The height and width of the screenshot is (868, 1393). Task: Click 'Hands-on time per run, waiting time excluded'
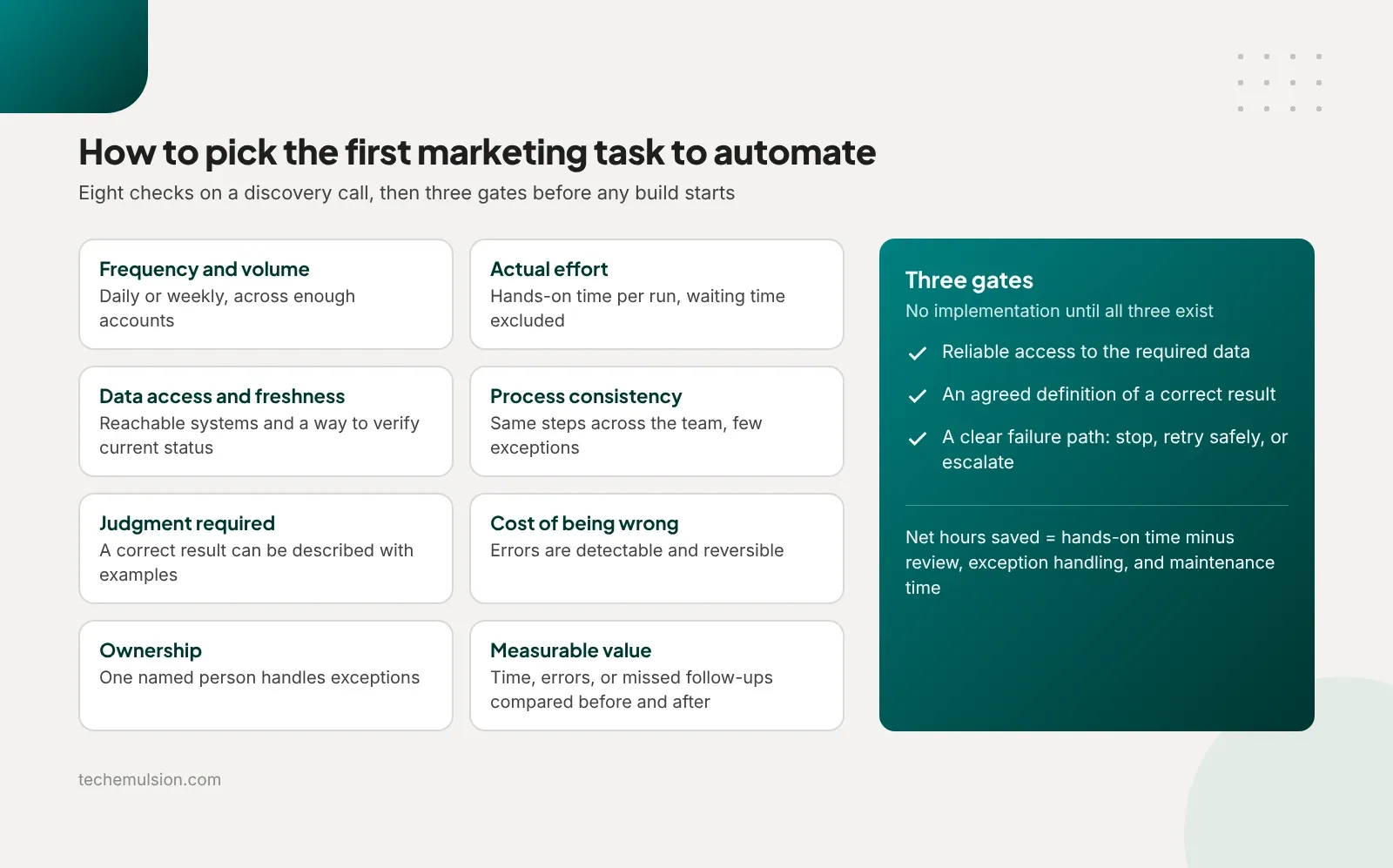637,308
